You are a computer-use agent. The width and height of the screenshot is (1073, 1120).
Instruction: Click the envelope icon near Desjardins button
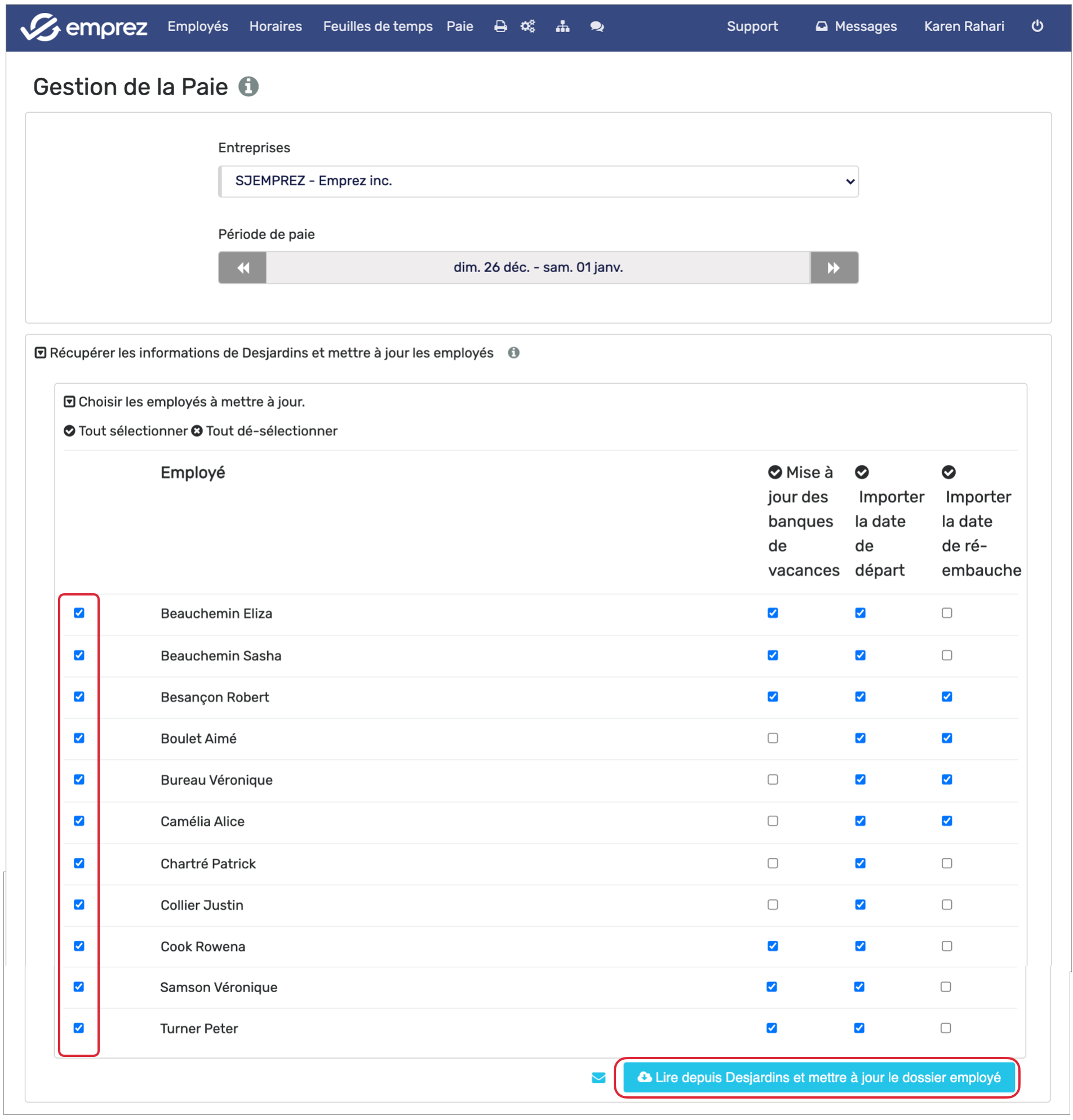point(598,1078)
